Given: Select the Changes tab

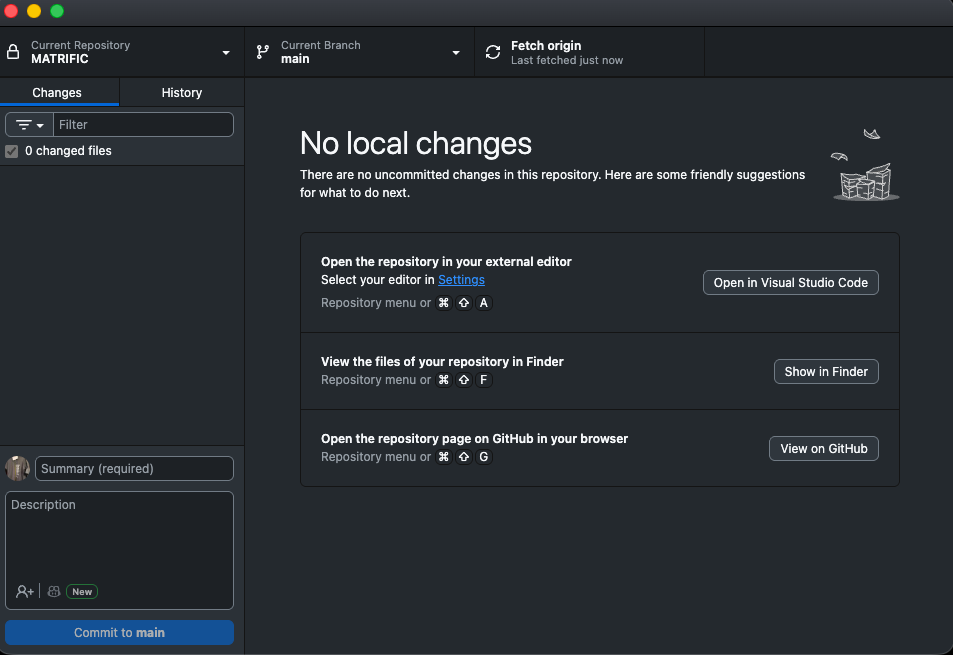Looking at the screenshot, I should coord(57,93).
